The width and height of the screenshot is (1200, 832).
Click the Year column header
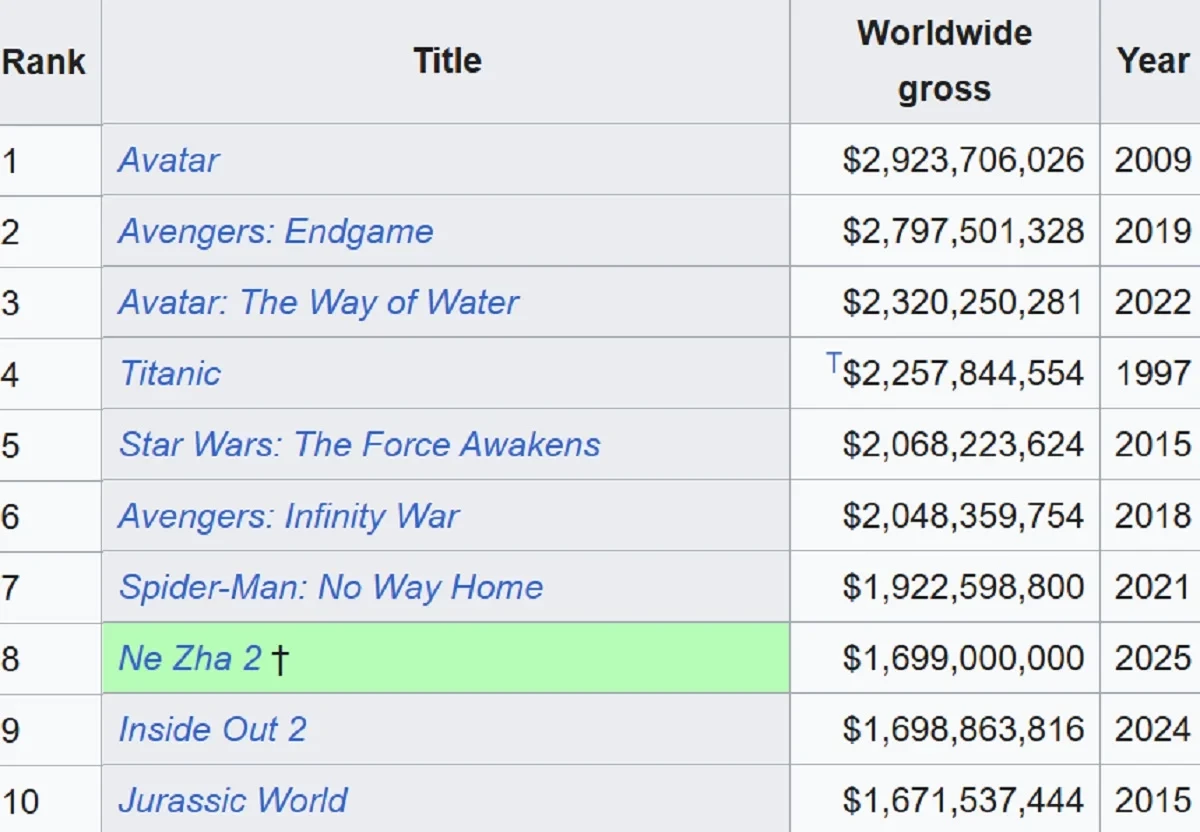point(1153,61)
